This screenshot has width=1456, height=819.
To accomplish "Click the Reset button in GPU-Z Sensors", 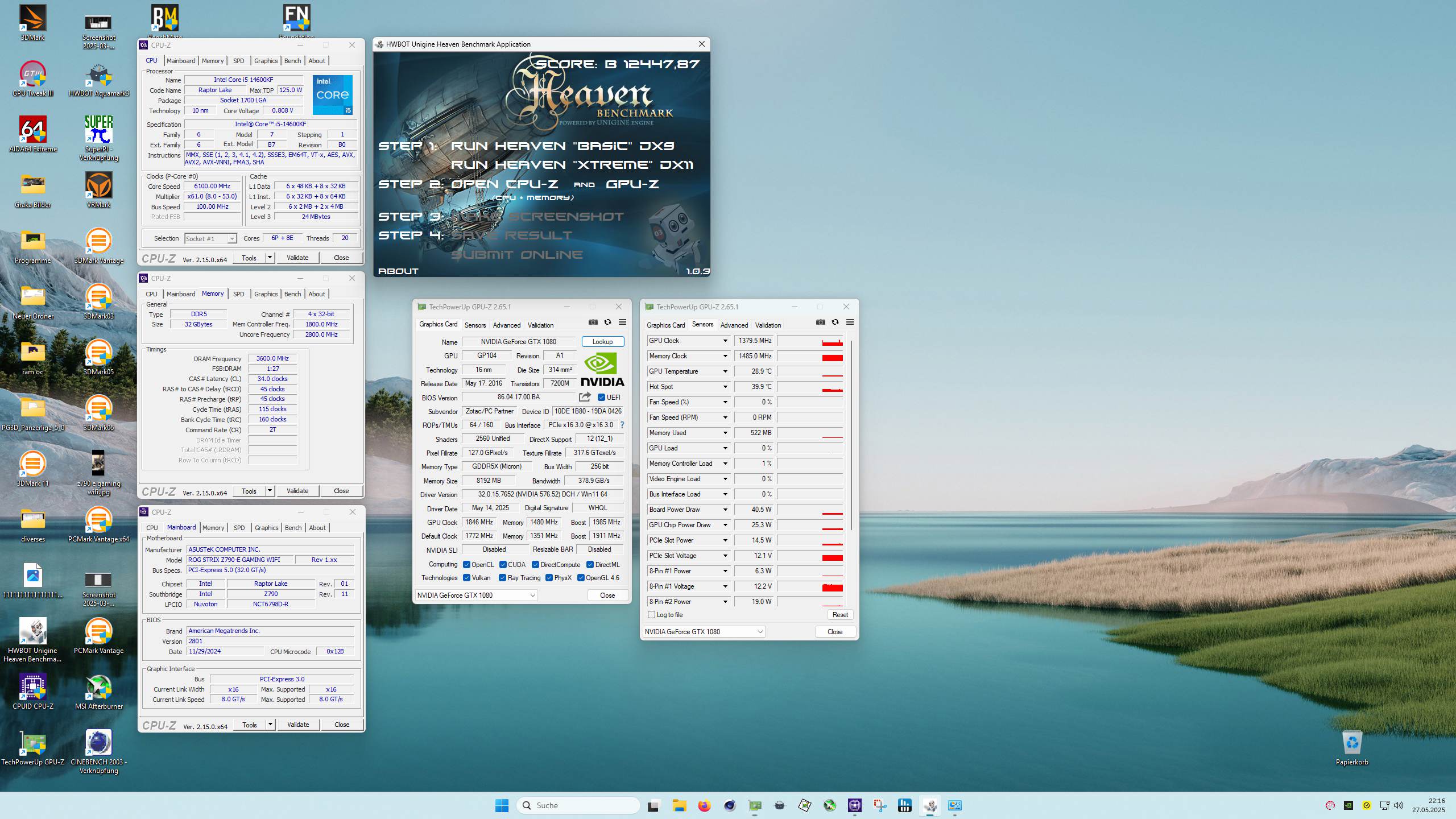I will tap(840, 615).
